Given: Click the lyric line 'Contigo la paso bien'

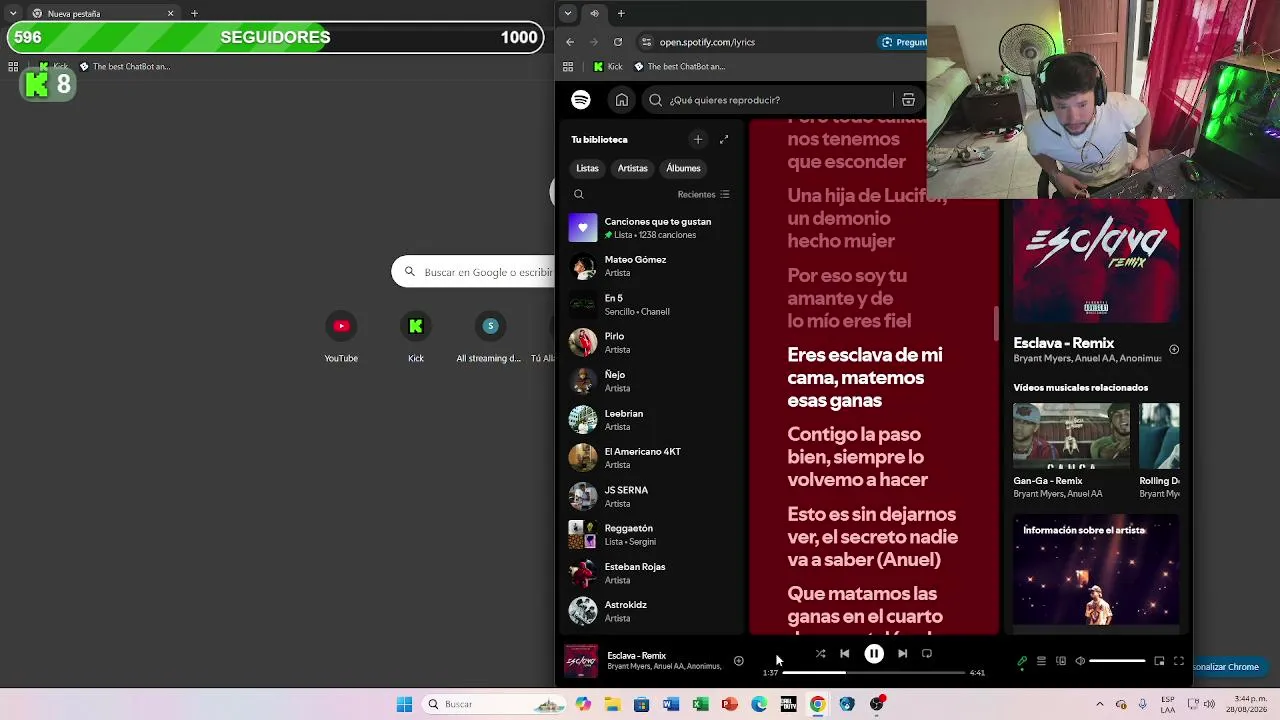Looking at the screenshot, I should click(x=857, y=457).
